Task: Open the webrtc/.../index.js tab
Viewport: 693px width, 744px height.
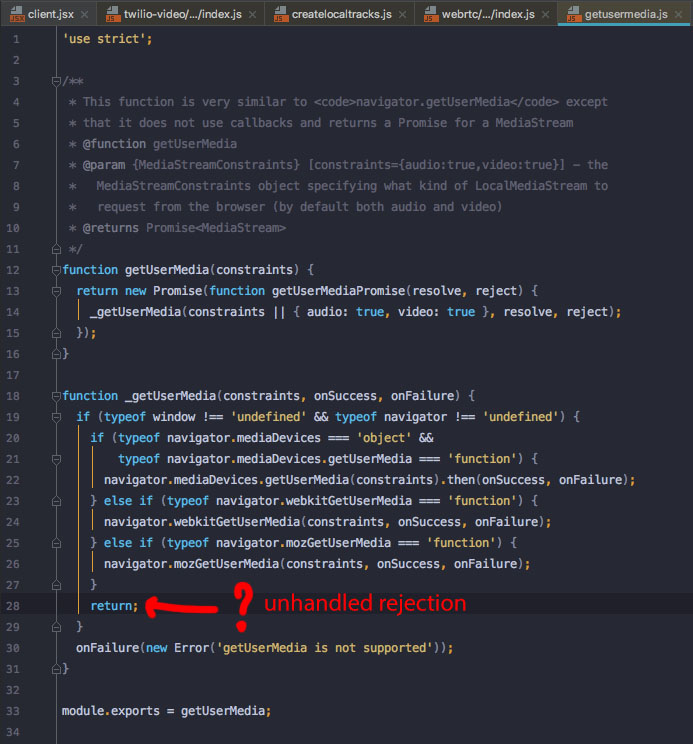Action: (x=488, y=14)
